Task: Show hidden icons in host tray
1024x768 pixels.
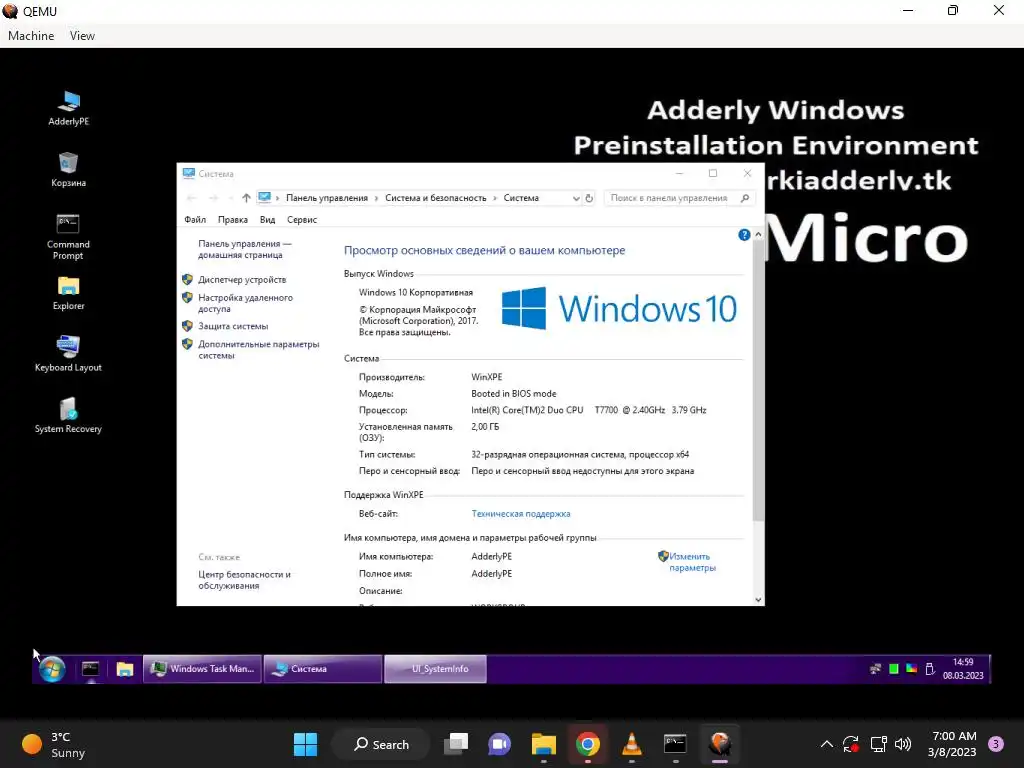Action: tap(826, 744)
